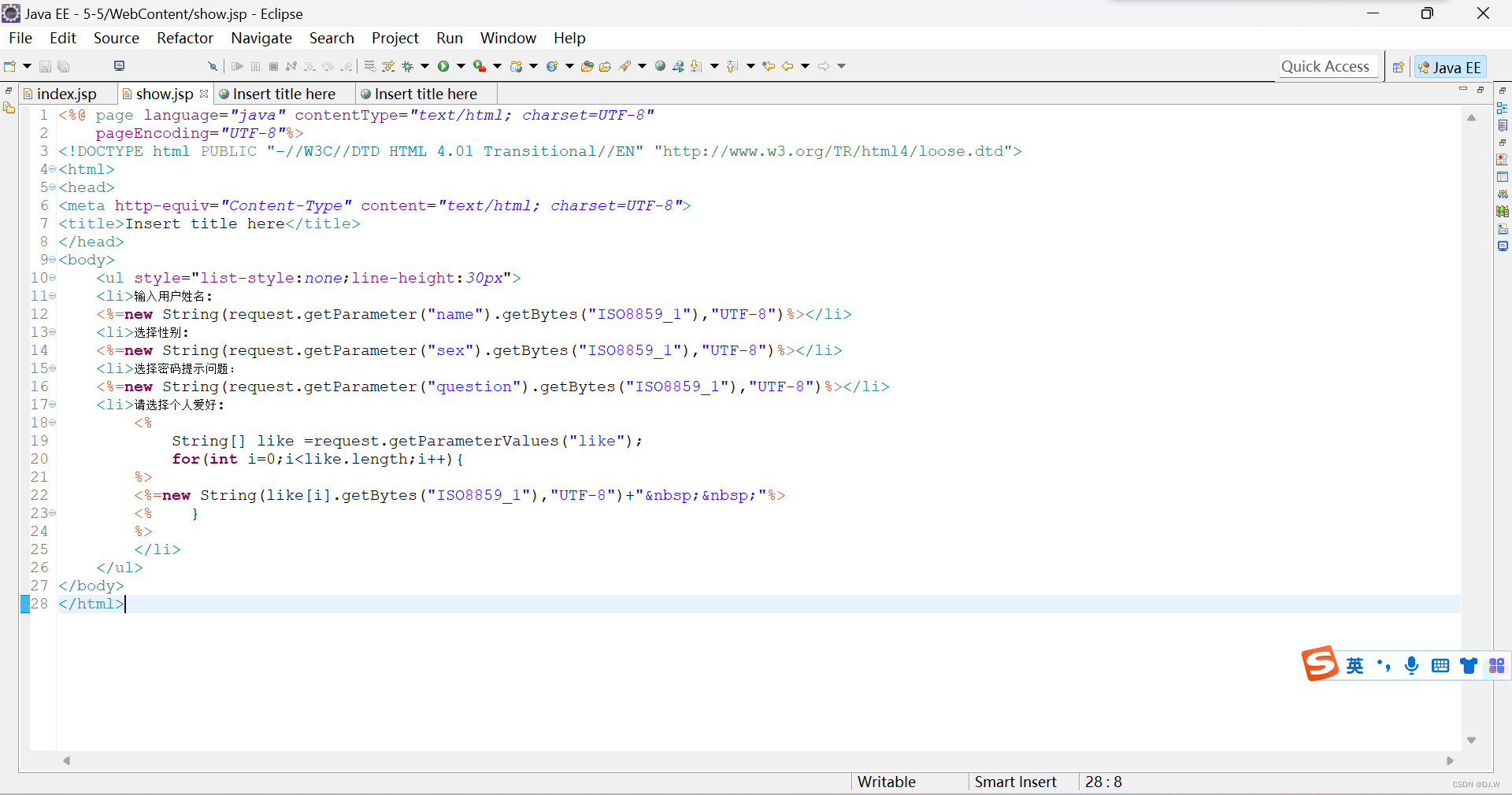Open the External Tools dropdown arrow

point(497,66)
